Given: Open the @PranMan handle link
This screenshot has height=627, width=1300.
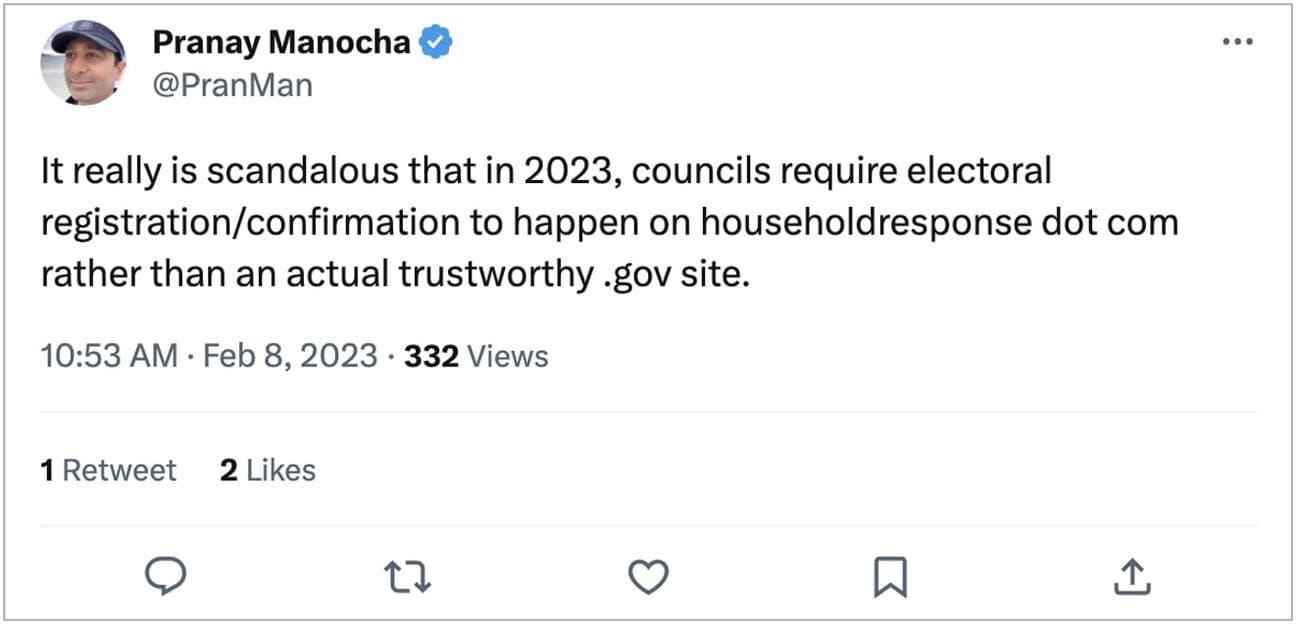Looking at the screenshot, I should (x=232, y=85).
